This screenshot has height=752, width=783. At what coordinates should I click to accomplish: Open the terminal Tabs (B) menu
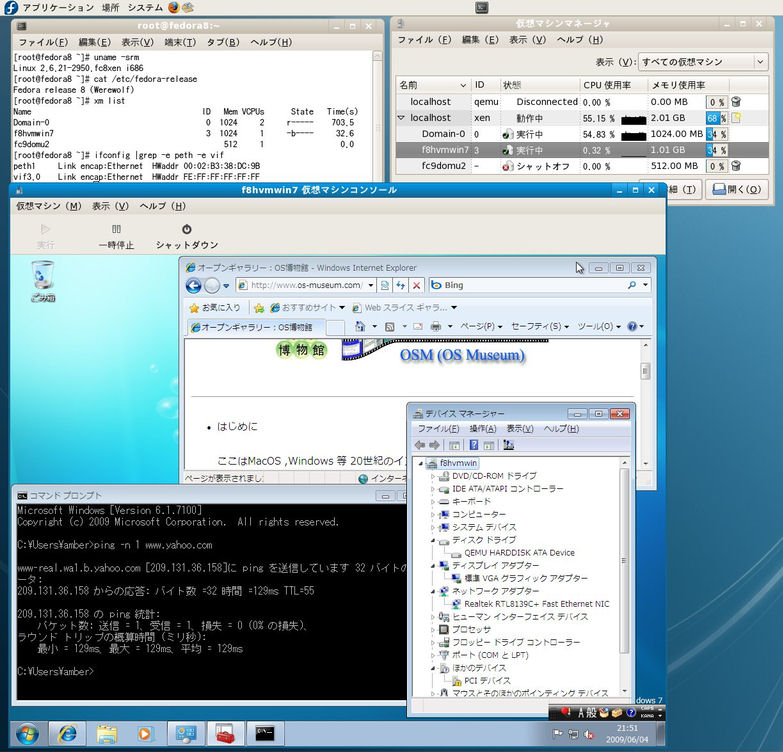[223, 42]
